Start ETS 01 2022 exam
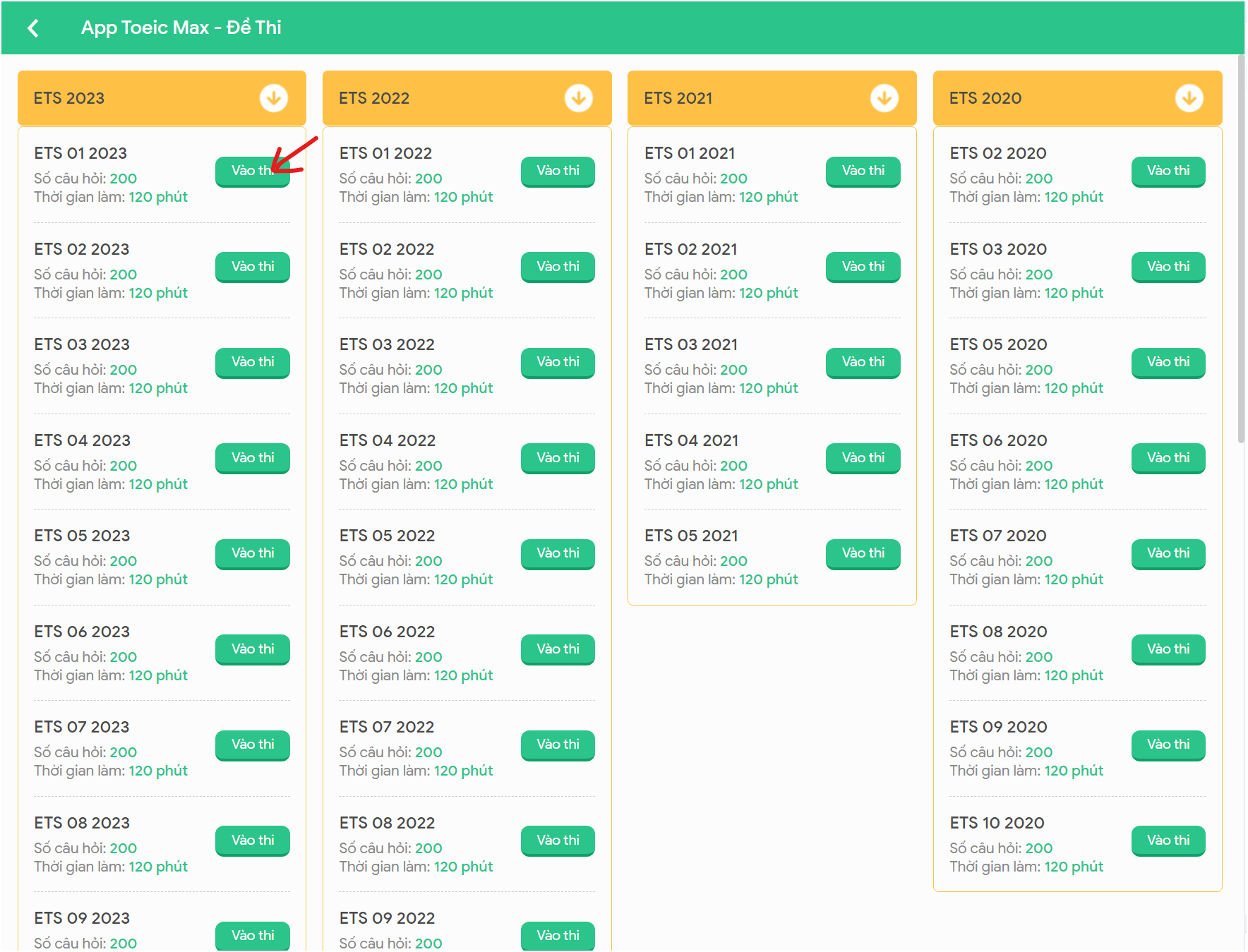This screenshot has width=1248, height=952. click(558, 171)
